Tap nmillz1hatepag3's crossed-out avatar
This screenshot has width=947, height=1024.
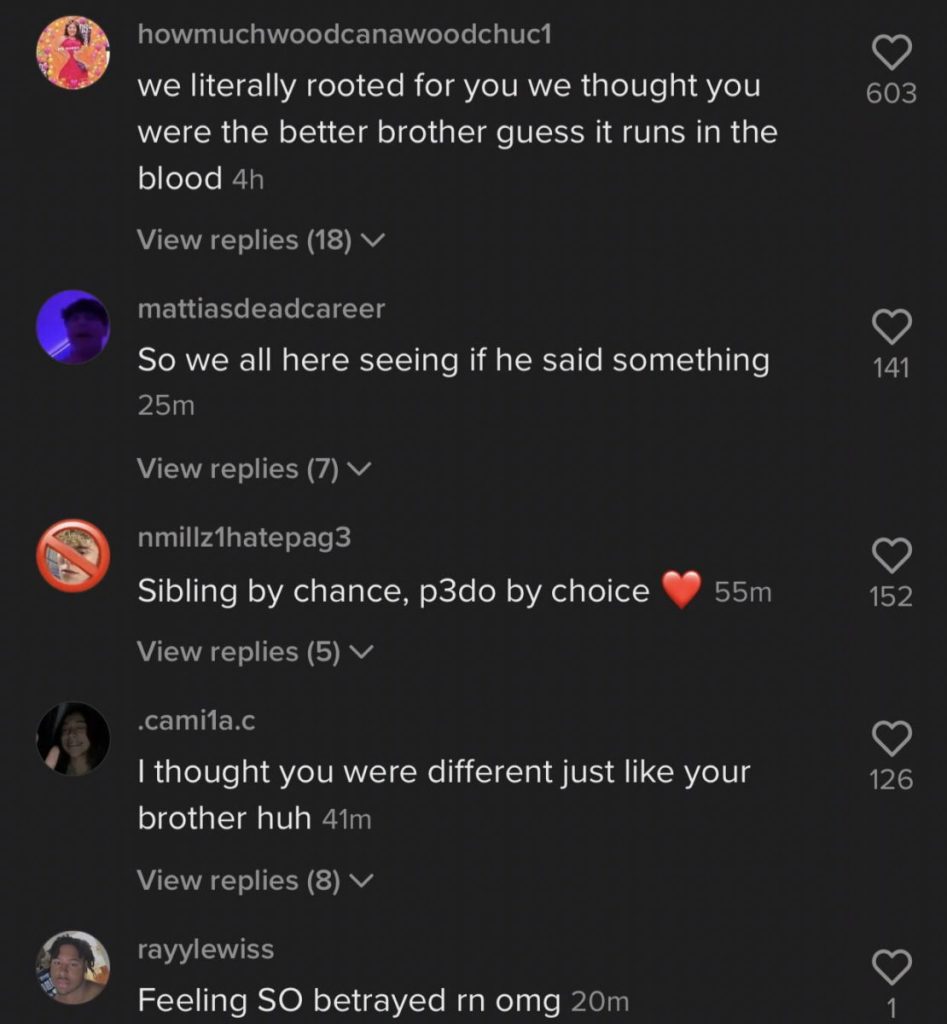(x=73, y=555)
